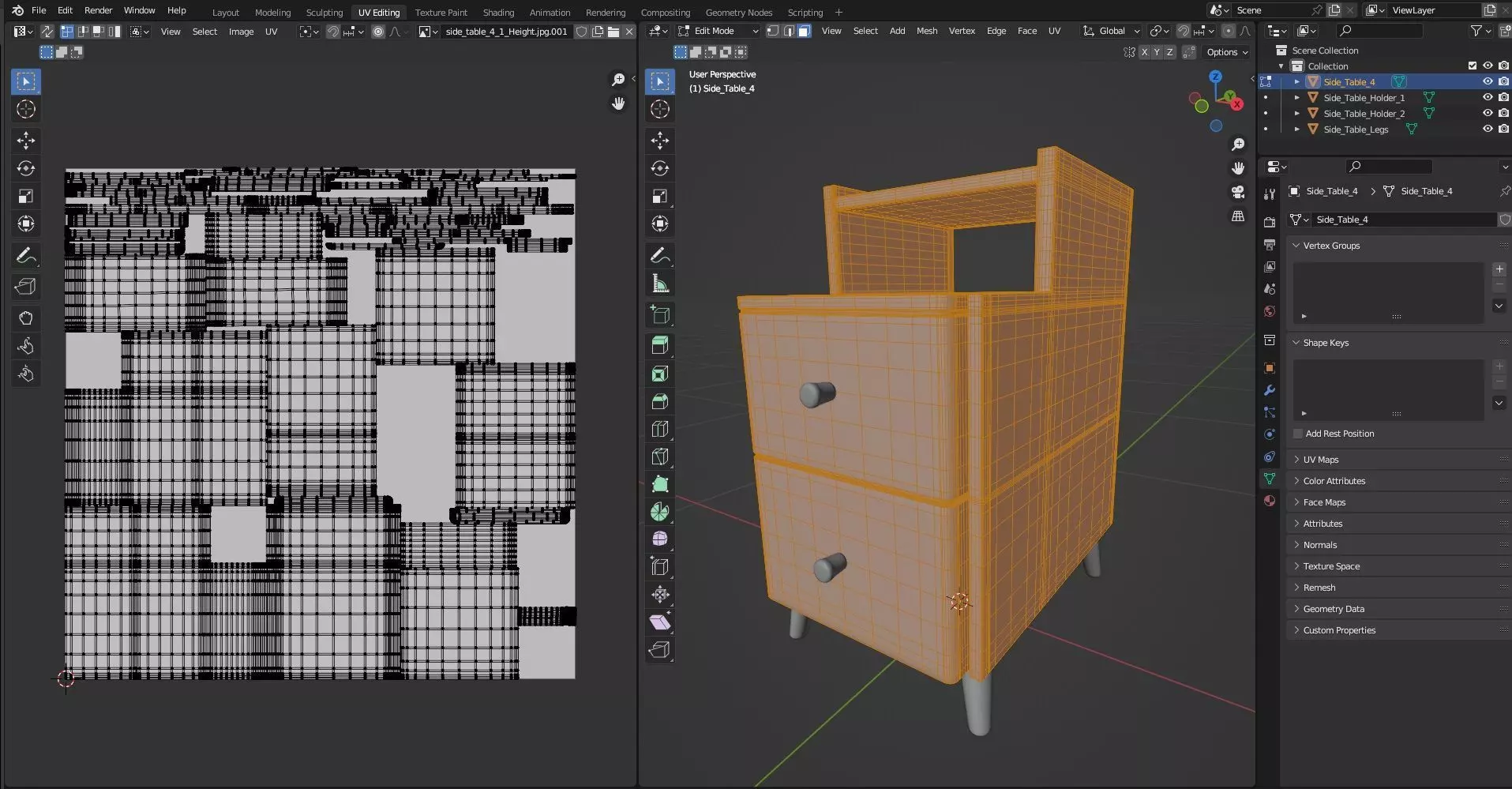Switch to the Texture Paint workspace tab

point(441,12)
